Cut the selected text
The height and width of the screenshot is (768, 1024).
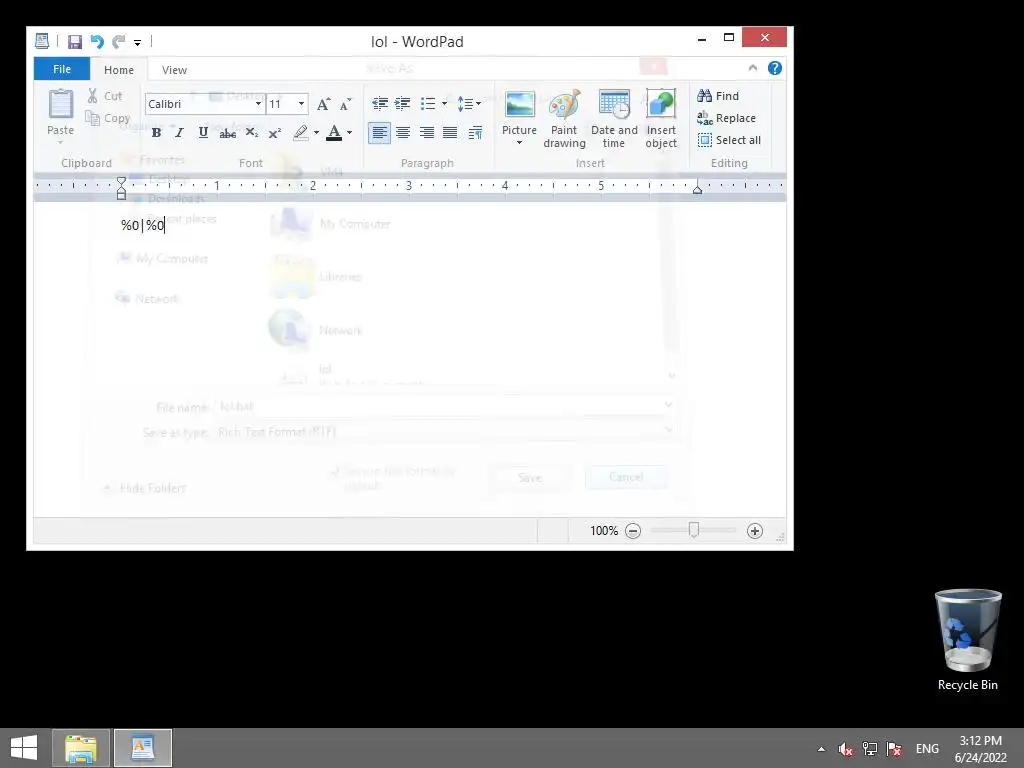(105, 96)
